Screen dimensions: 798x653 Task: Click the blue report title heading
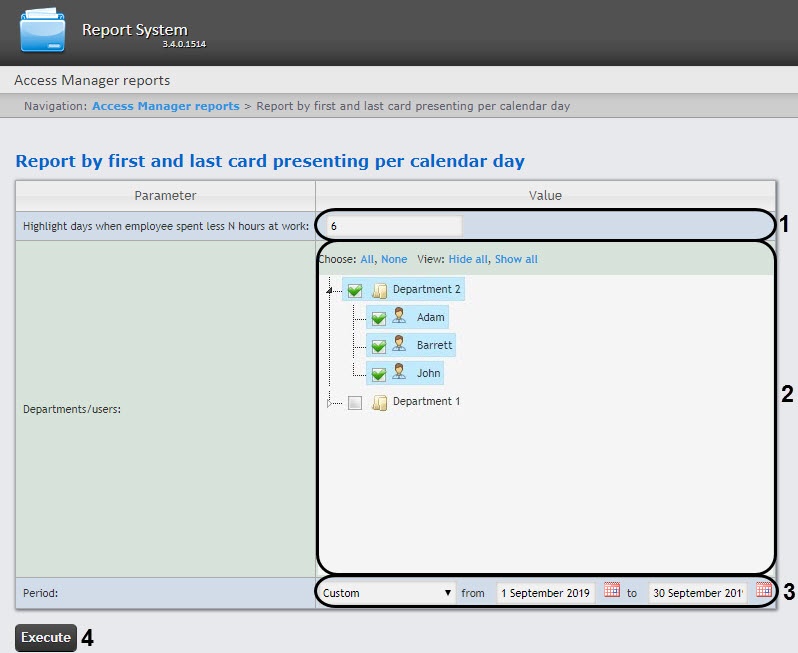270,161
